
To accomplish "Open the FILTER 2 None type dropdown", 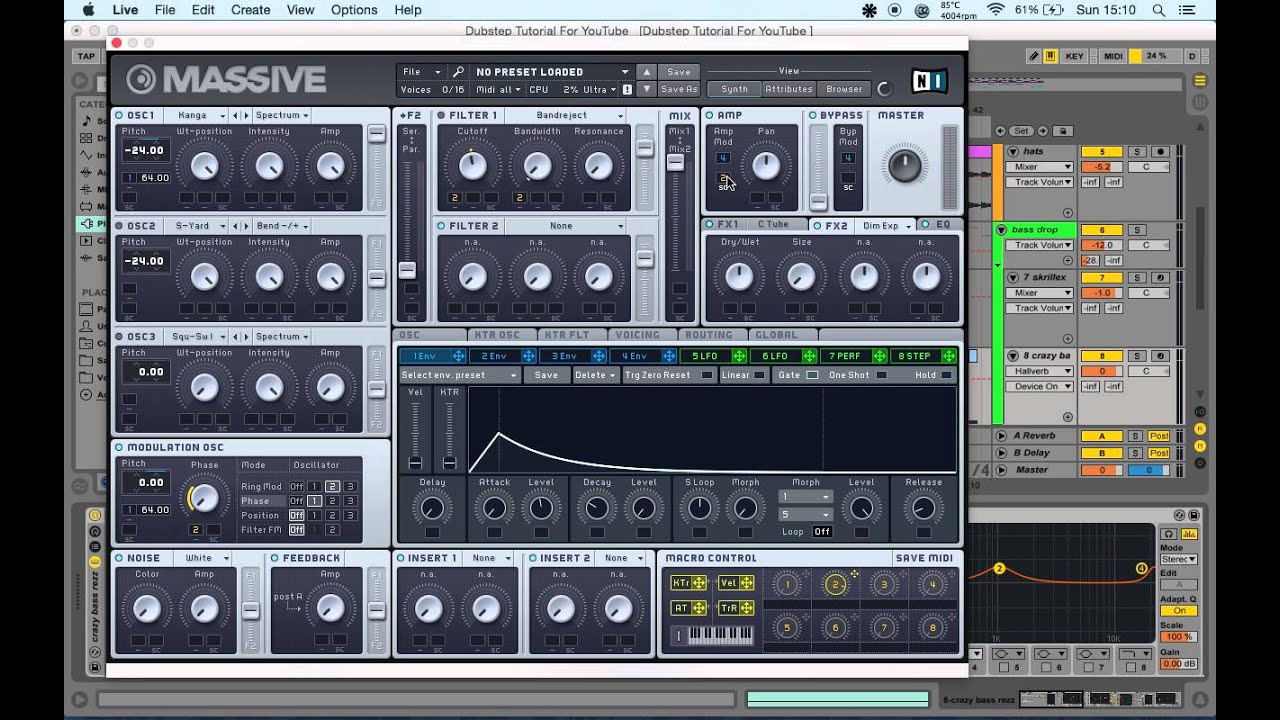I will tap(565, 226).
